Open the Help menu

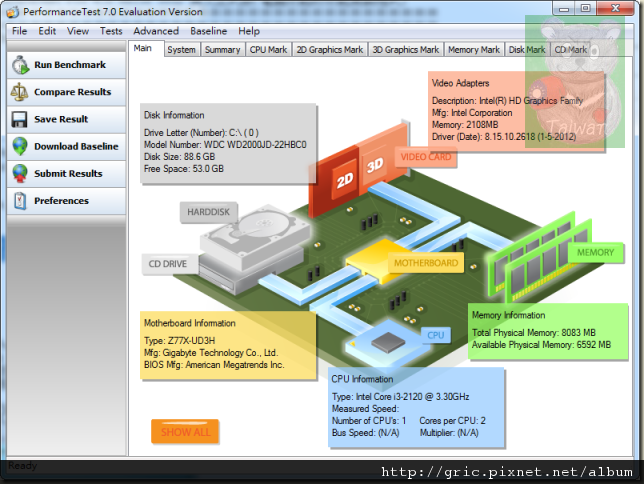[x=248, y=31]
